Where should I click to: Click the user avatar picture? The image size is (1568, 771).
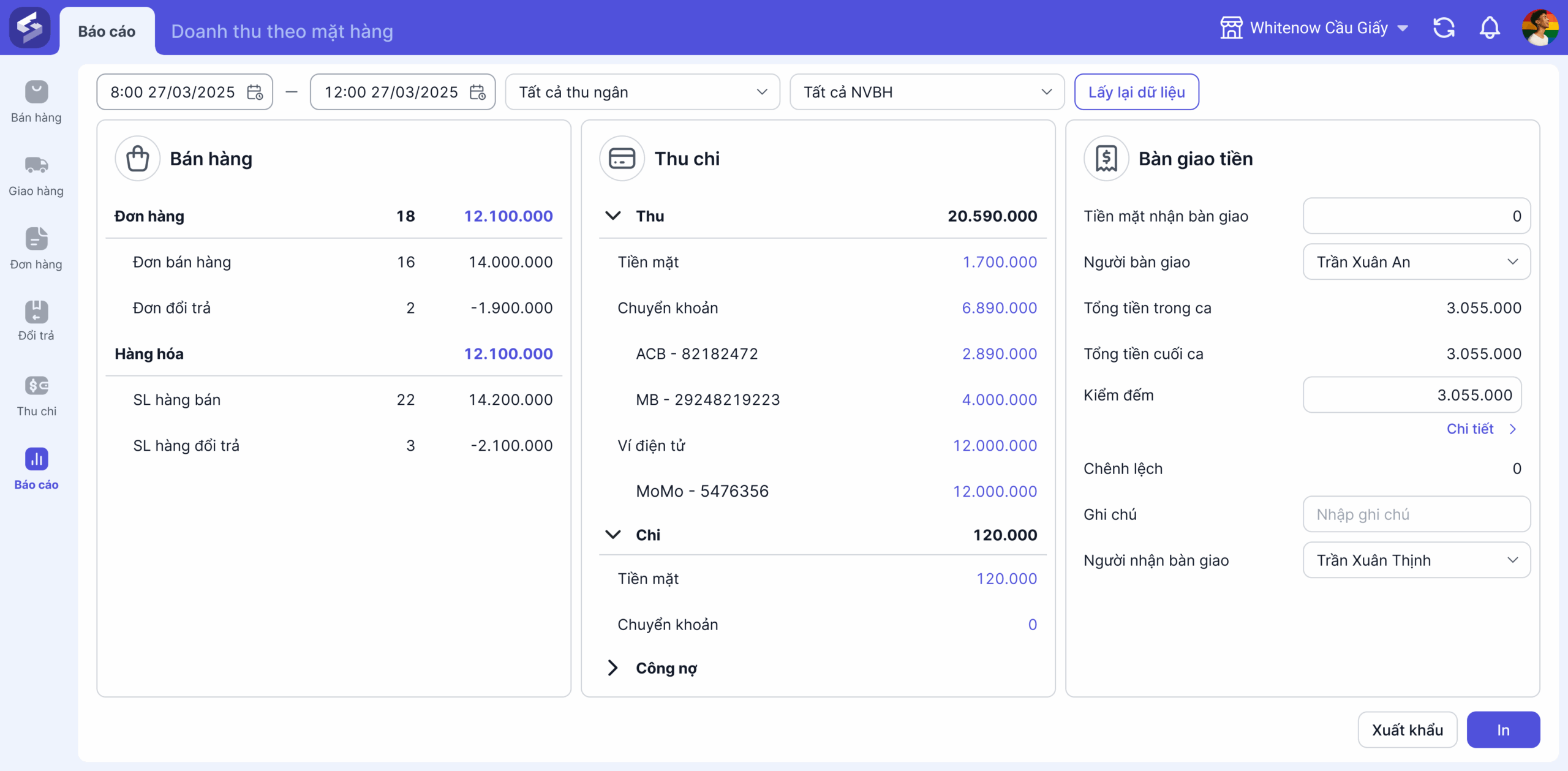(x=1540, y=28)
